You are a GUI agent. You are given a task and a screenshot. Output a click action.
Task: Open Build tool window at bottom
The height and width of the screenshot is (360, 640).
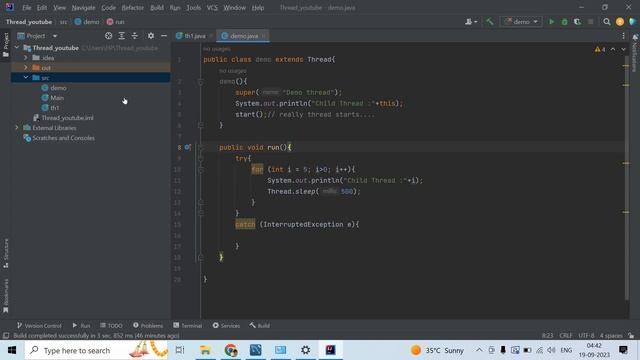pos(260,325)
